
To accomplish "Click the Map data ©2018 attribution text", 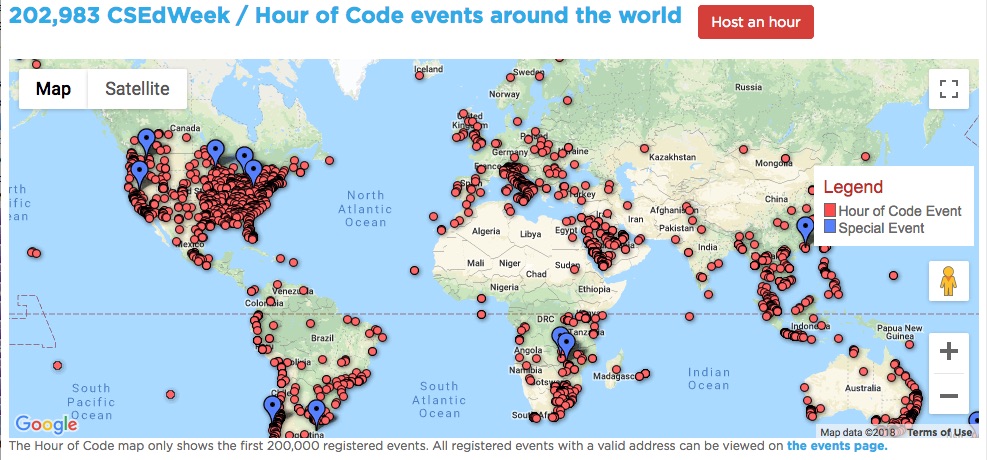I will pos(859,432).
